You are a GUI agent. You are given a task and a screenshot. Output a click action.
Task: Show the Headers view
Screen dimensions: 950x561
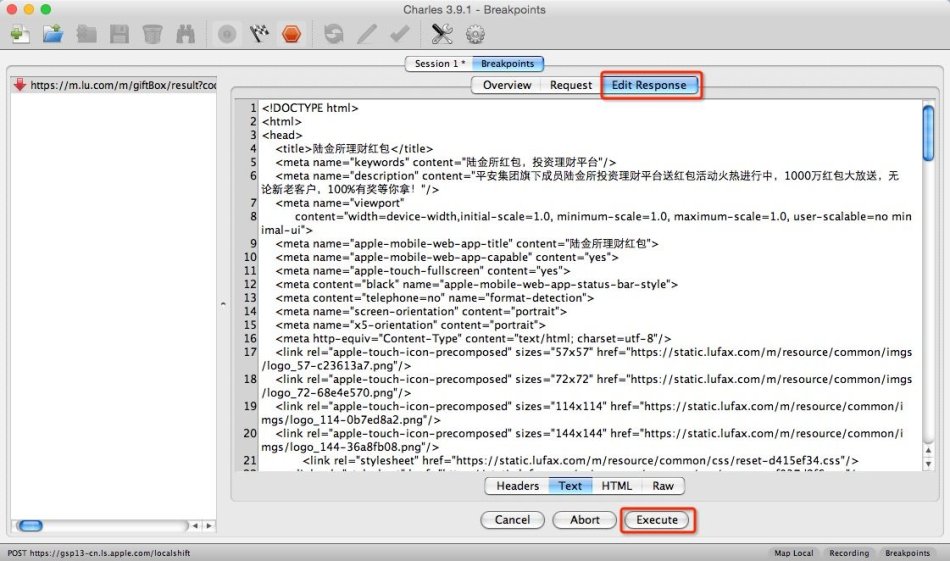[x=517, y=486]
